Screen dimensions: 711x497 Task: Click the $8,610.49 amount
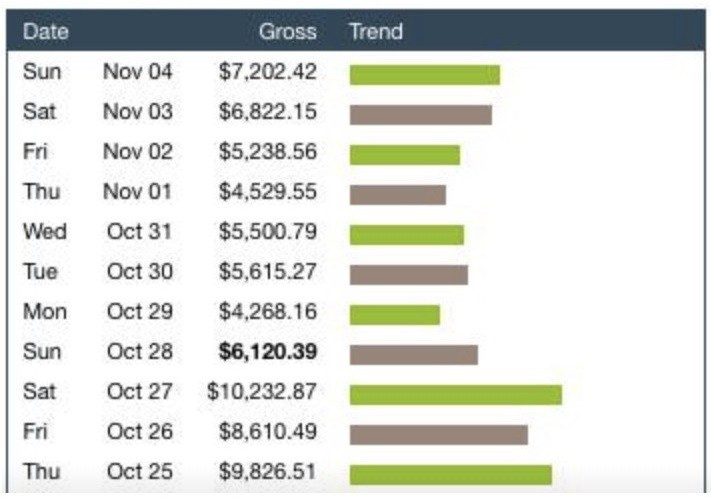pos(268,431)
